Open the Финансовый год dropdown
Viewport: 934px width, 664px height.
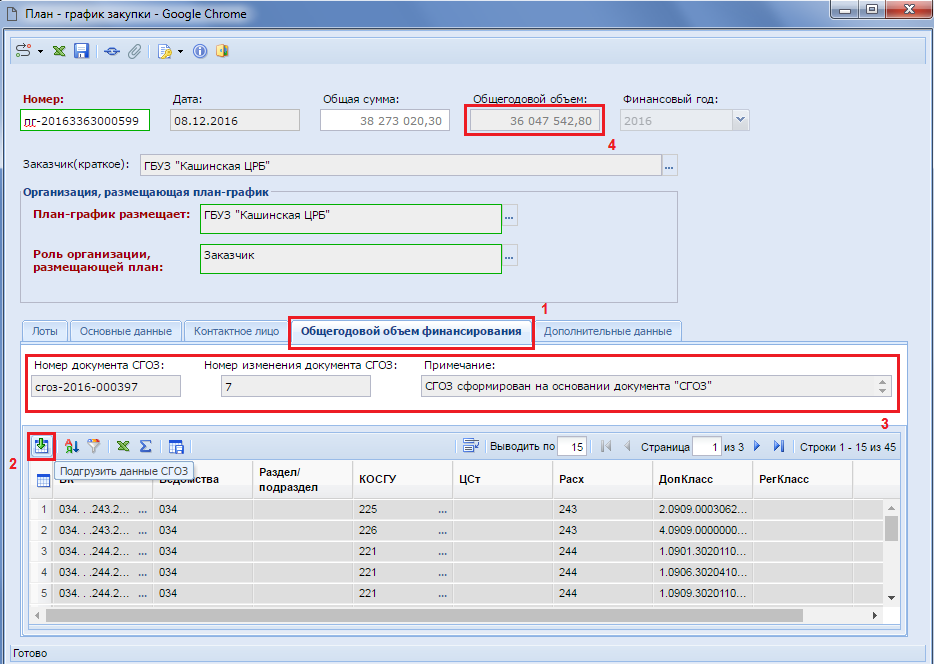click(739, 121)
